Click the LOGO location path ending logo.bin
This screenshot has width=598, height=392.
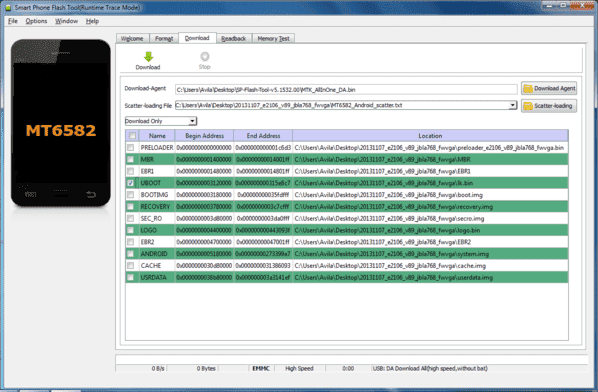387,230
